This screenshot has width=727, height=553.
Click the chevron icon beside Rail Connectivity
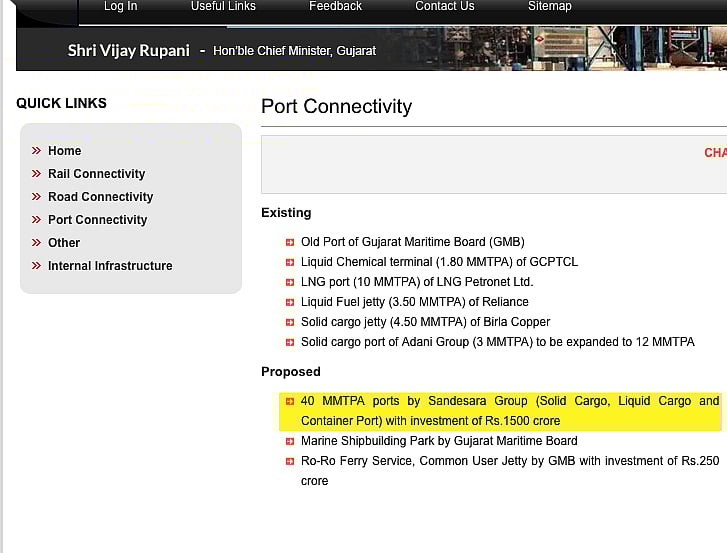(x=36, y=174)
